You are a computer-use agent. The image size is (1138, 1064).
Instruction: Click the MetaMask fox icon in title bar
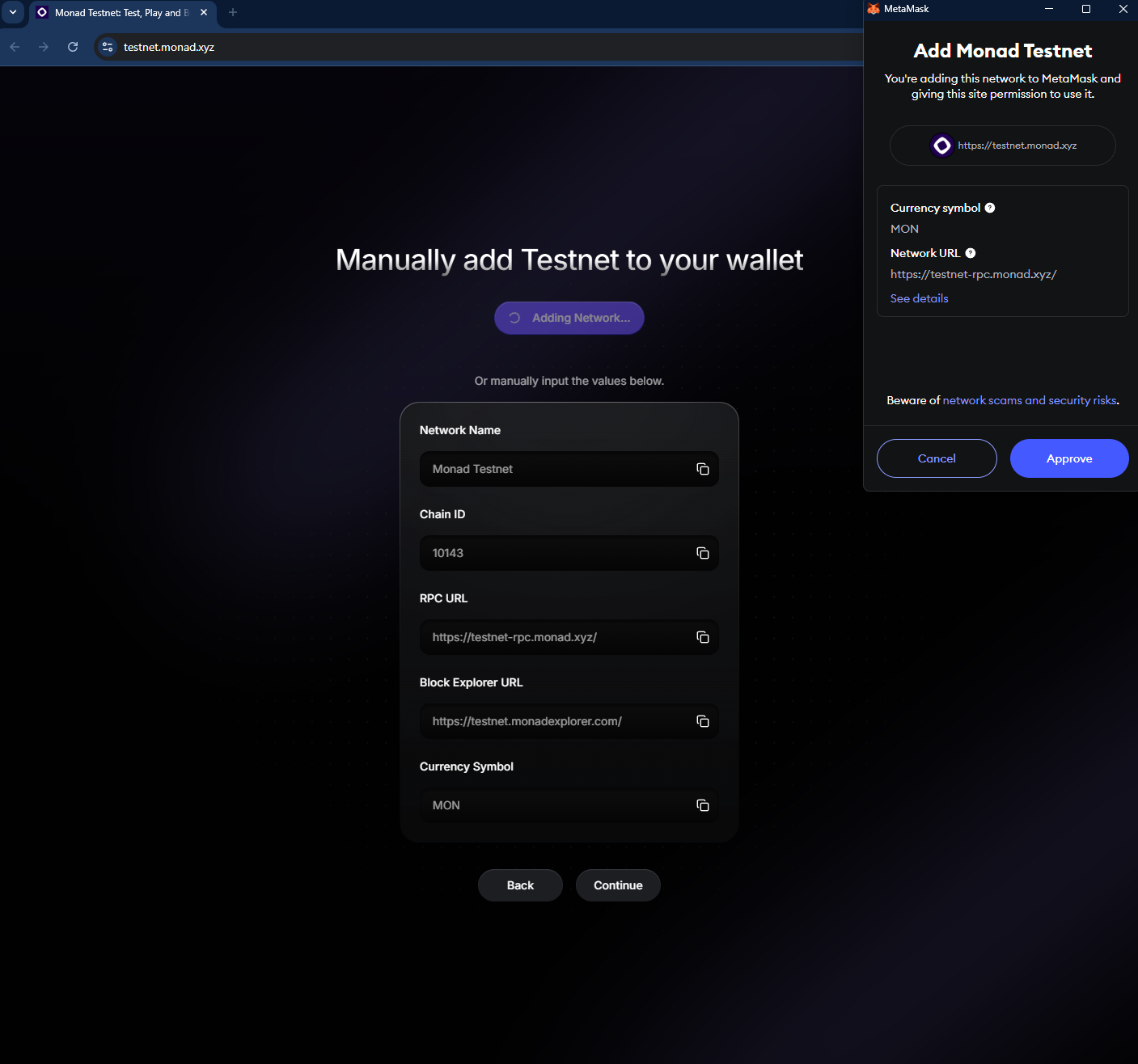(874, 9)
